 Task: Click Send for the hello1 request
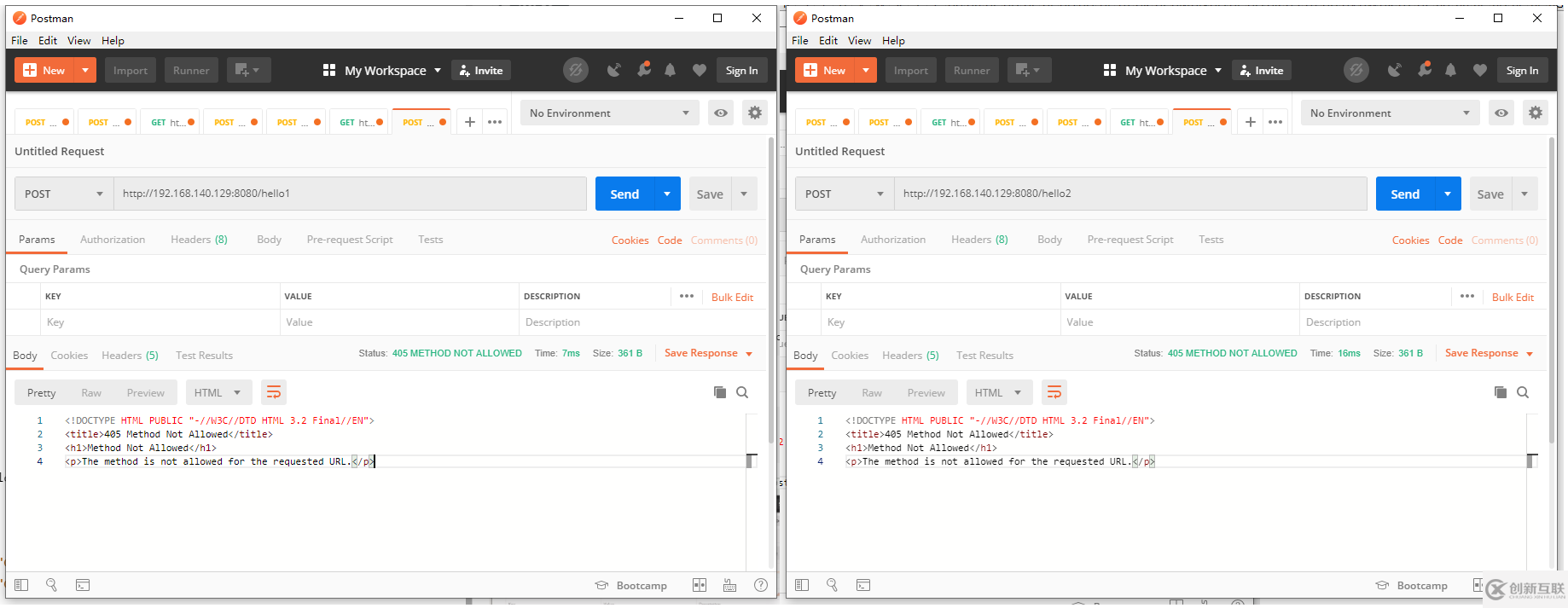pos(624,194)
